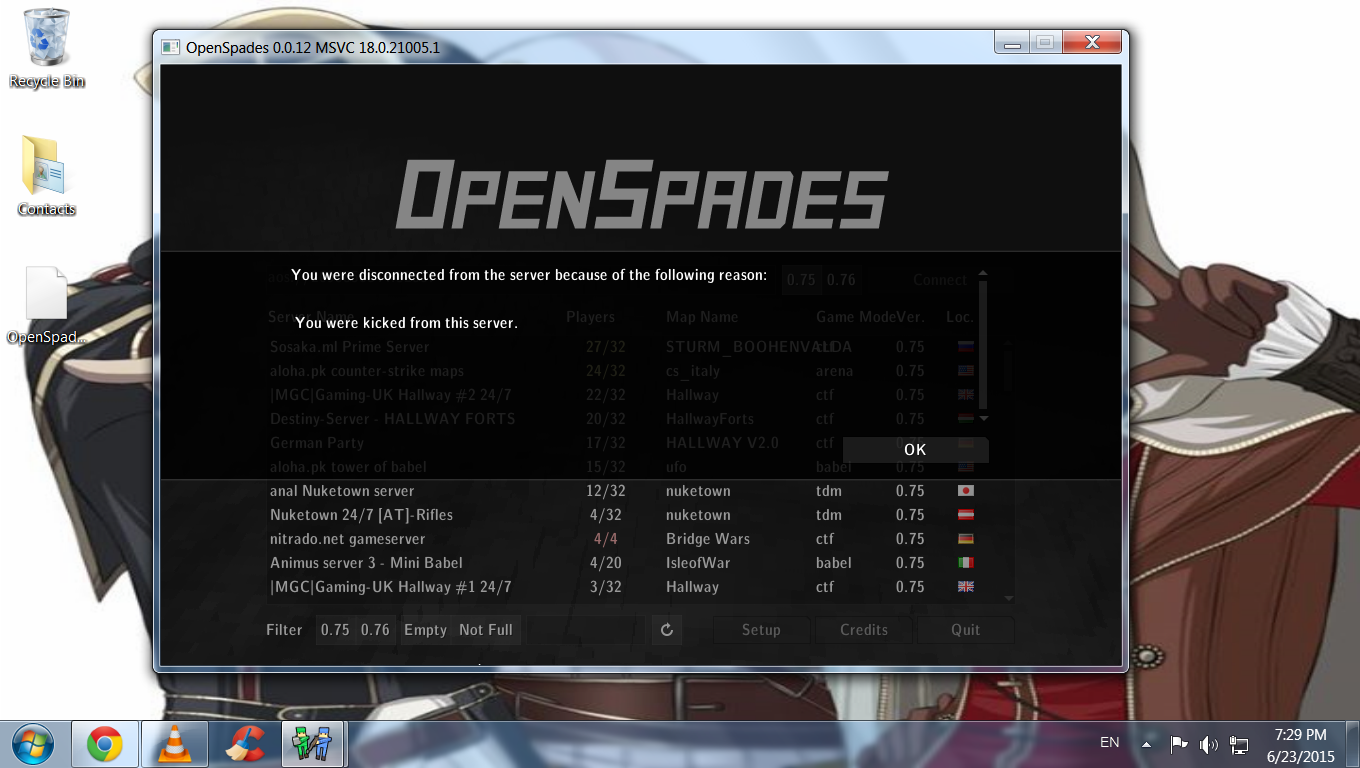Click the Japanese flag beside anal Nuketown server
This screenshot has height=768, width=1360.
point(965,491)
